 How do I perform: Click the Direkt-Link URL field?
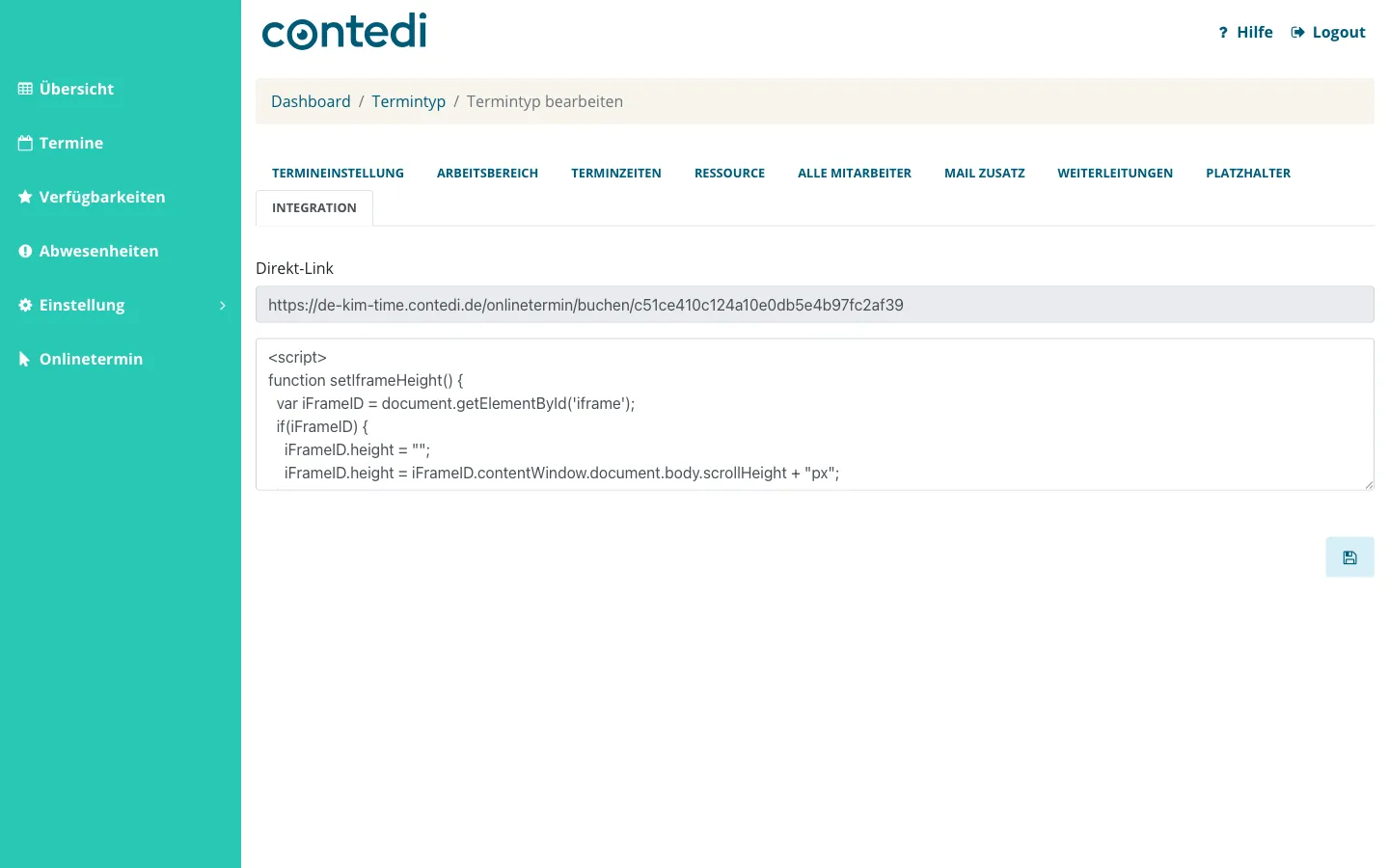point(815,305)
